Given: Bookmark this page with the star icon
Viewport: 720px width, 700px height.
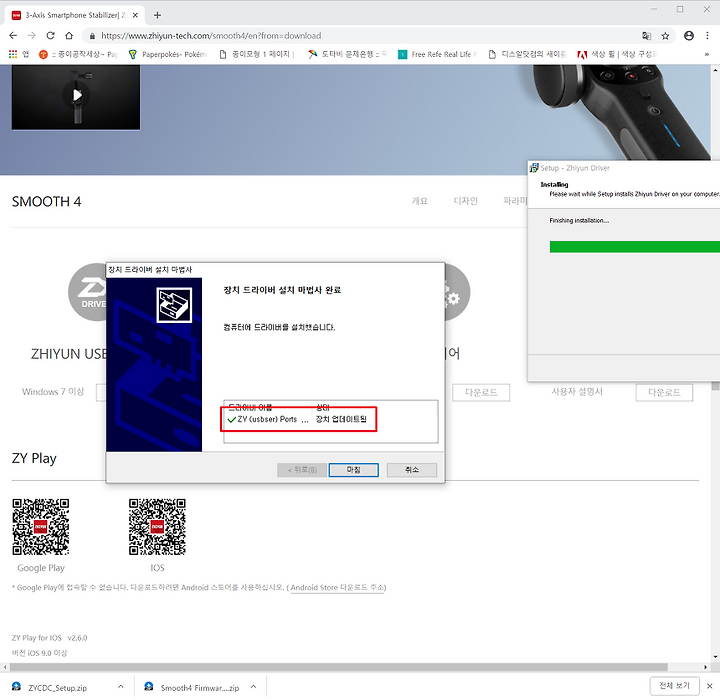Looking at the screenshot, I should click(665, 36).
